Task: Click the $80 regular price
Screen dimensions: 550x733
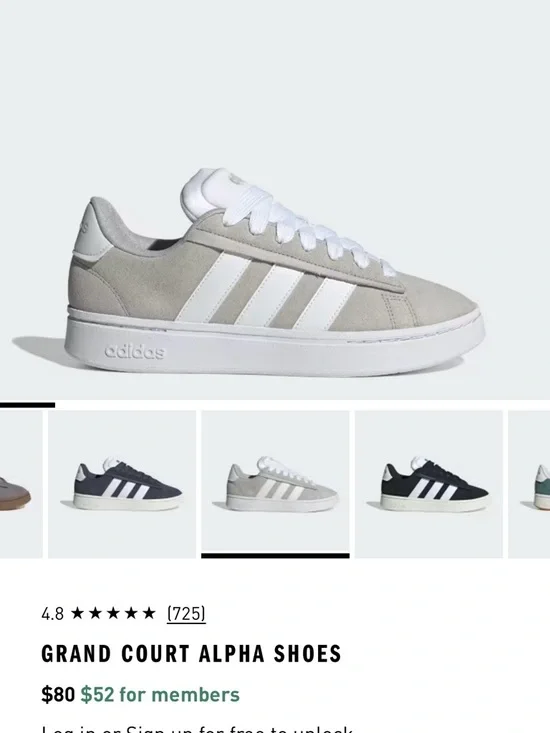Action: [58, 694]
